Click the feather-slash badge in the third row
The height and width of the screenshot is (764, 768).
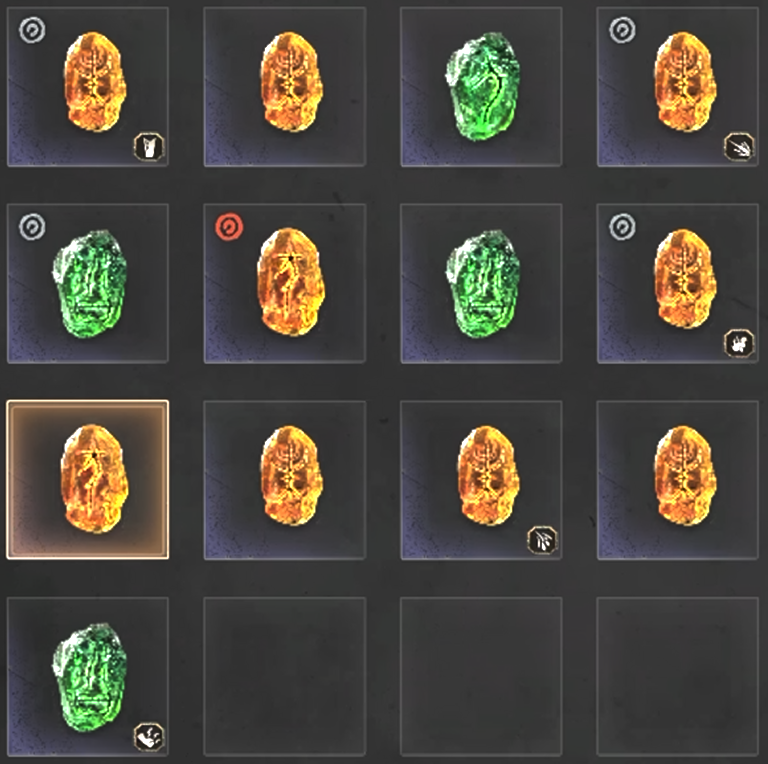542,540
